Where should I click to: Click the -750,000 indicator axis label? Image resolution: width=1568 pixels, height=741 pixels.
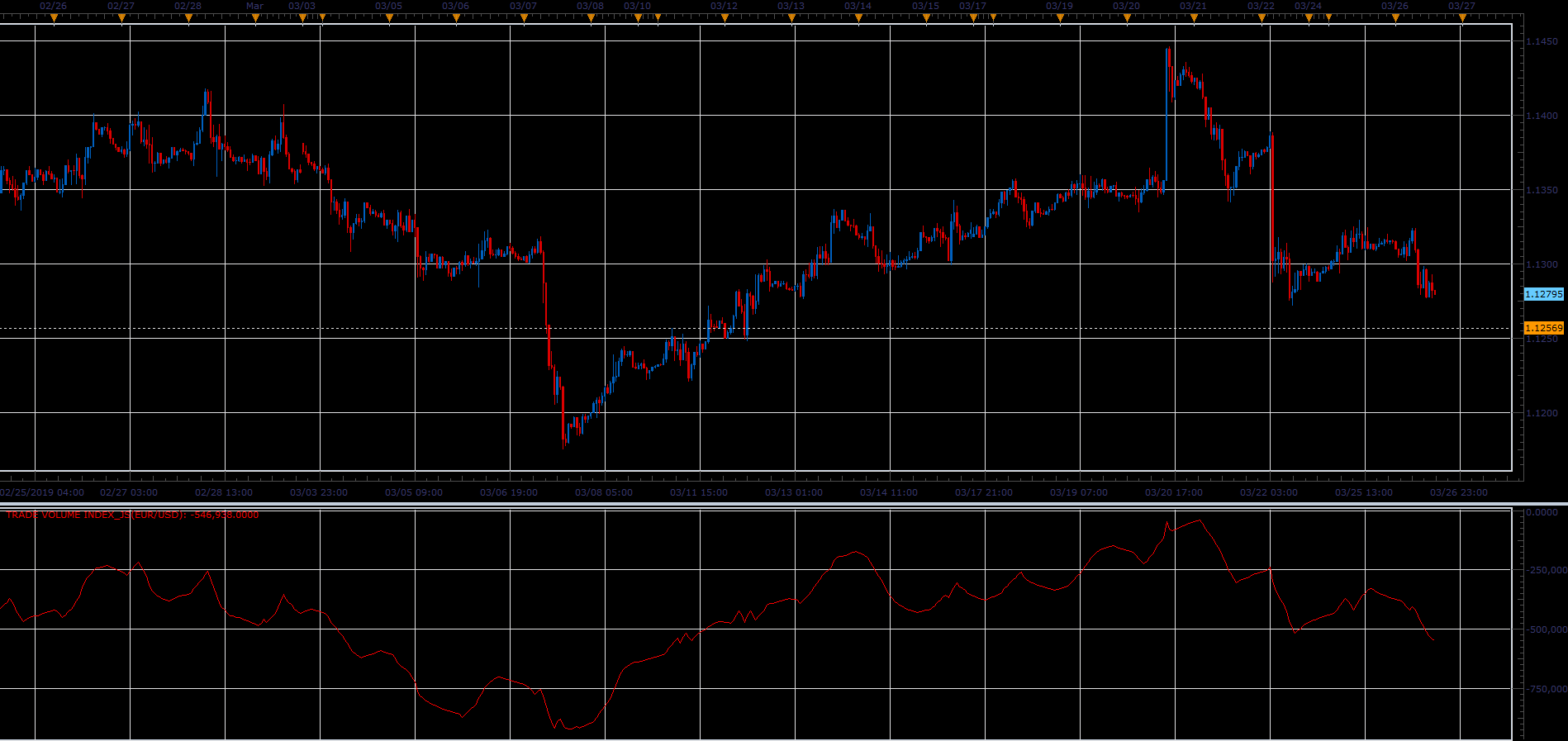coord(1545,689)
